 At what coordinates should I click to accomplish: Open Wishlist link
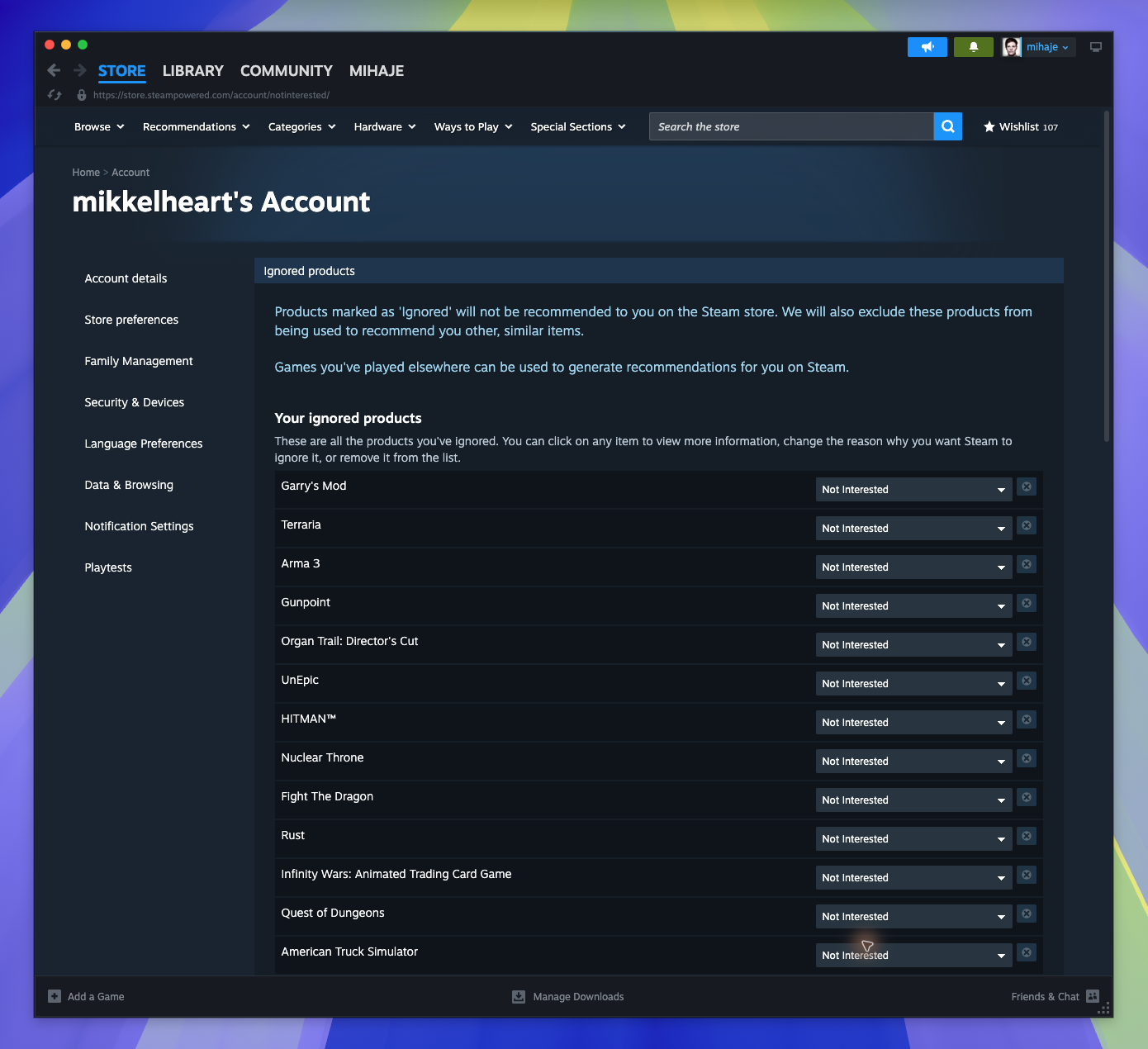coord(1021,126)
